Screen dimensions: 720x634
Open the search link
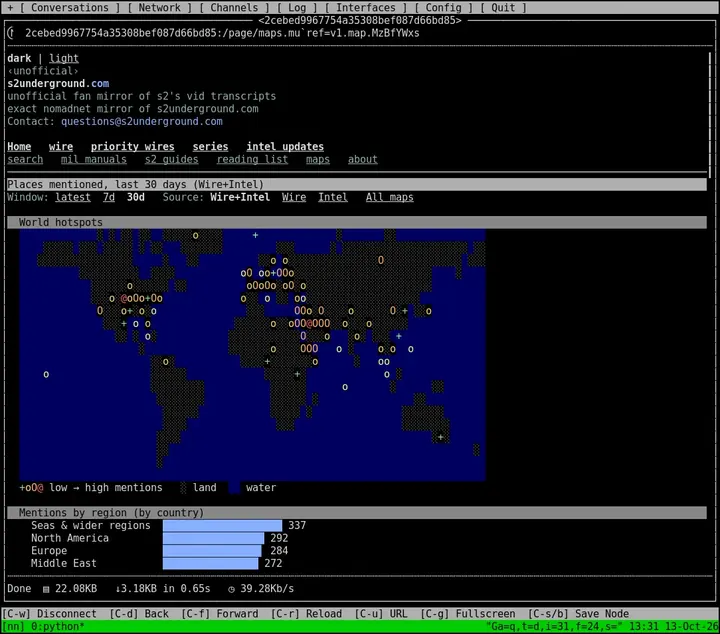click(25, 159)
